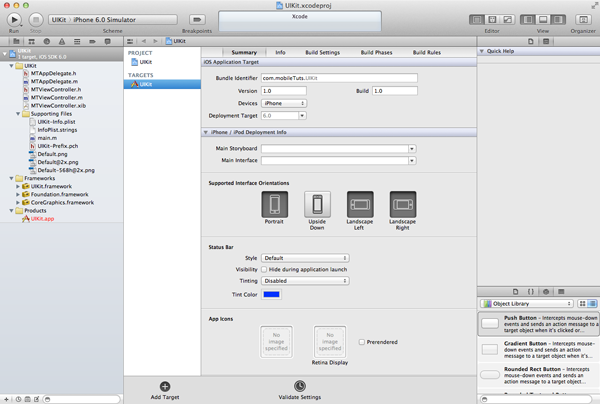The height and width of the screenshot is (404, 600).
Task: Stop the running task
Action: (x=36, y=20)
